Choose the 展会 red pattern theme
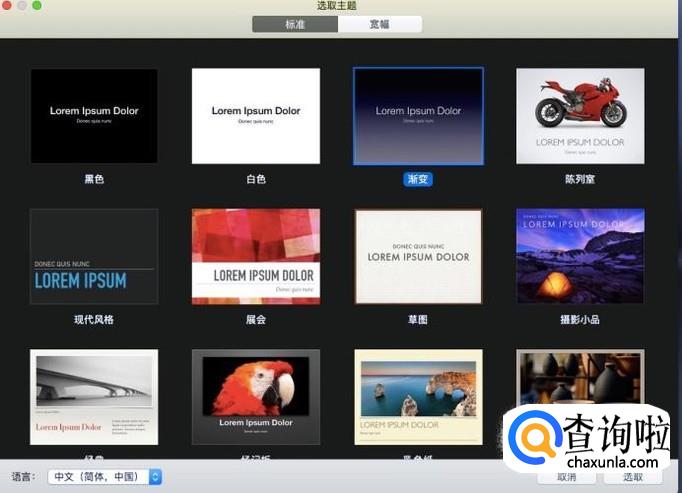Image resolution: width=682 pixels, height=493 pixels. point(256,256)
